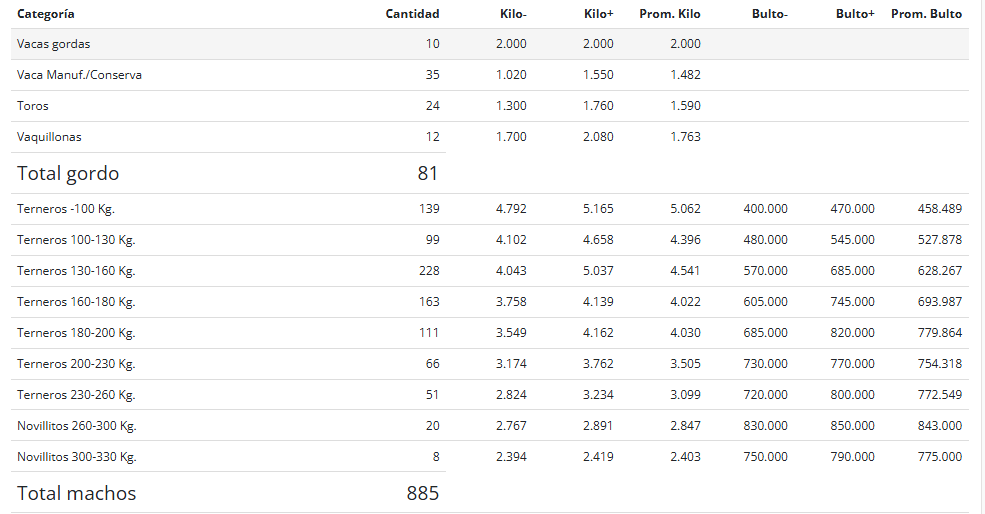Click Terneros 130-160 Kg. category

[x=76, y=271]
